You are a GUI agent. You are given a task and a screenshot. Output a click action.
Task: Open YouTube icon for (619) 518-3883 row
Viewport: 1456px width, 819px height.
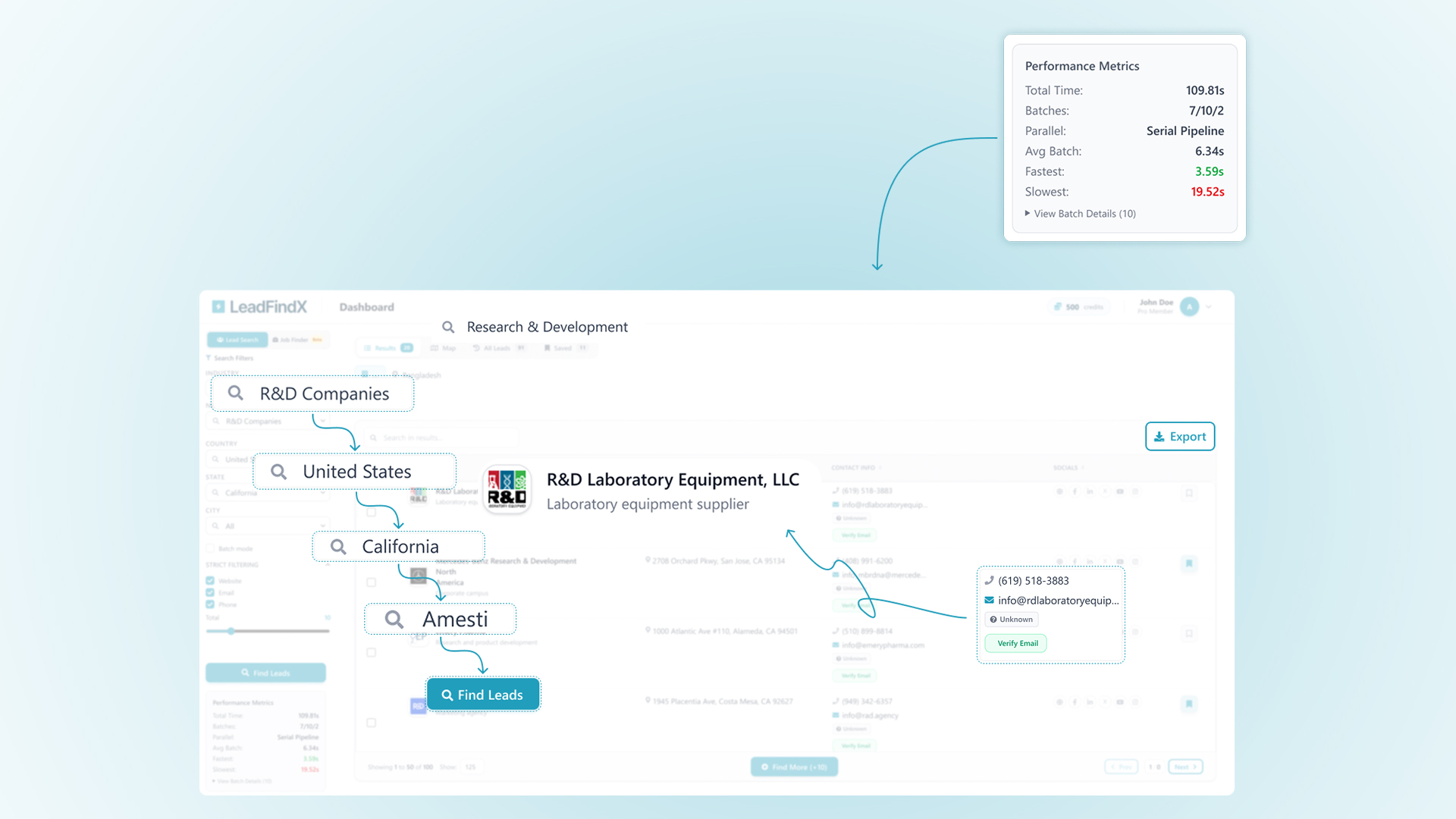[1120, 491]
